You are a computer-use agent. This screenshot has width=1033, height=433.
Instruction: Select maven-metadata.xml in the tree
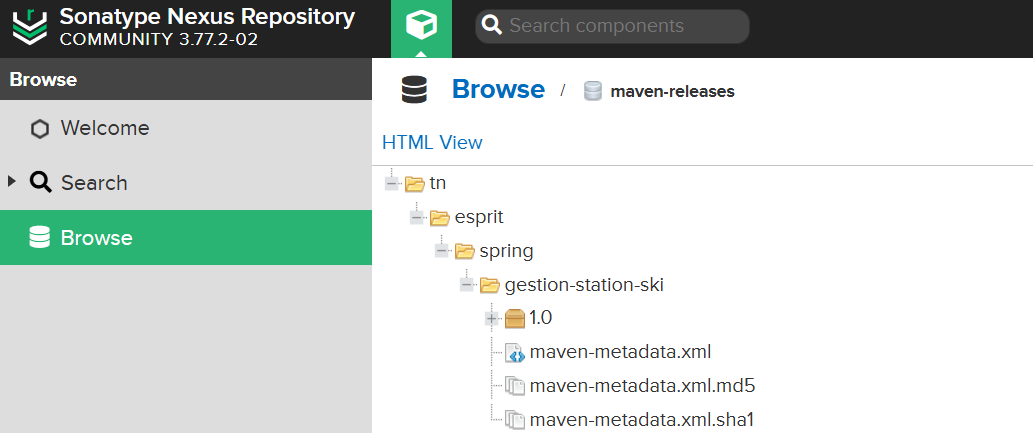[620, 352]
